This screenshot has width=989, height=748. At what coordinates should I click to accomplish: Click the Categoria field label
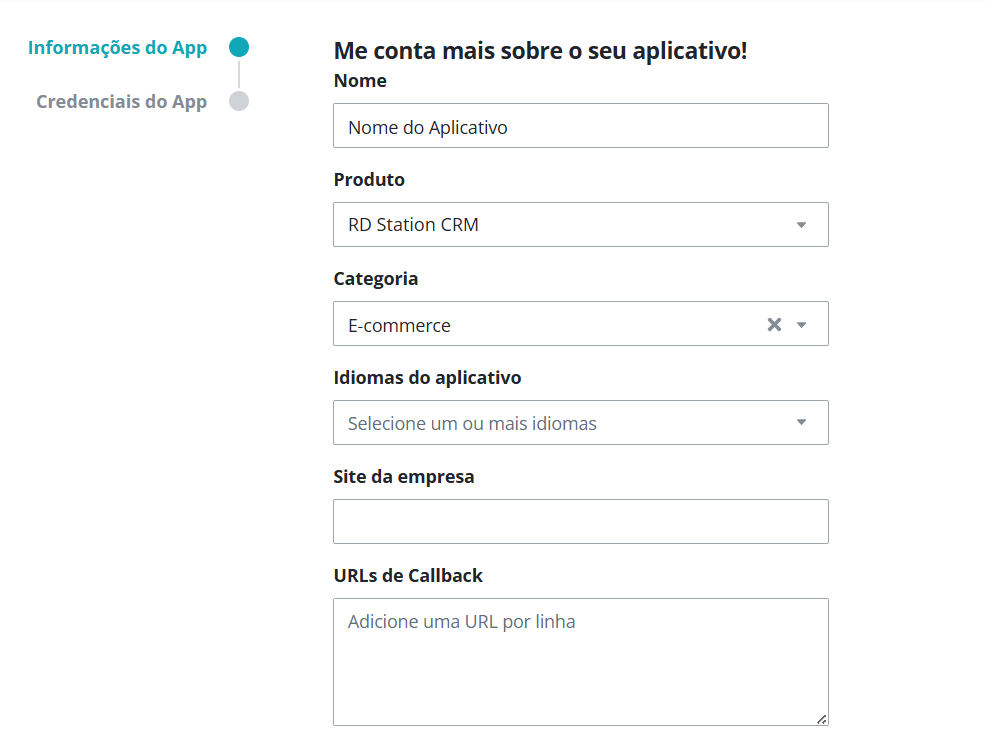click(x=375, y=279)
